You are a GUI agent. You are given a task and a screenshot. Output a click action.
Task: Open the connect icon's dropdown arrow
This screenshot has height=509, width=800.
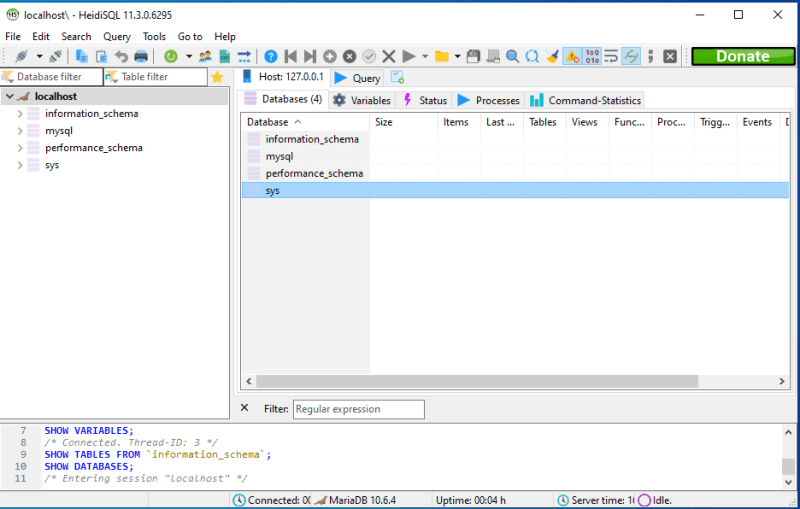[39, 56]
